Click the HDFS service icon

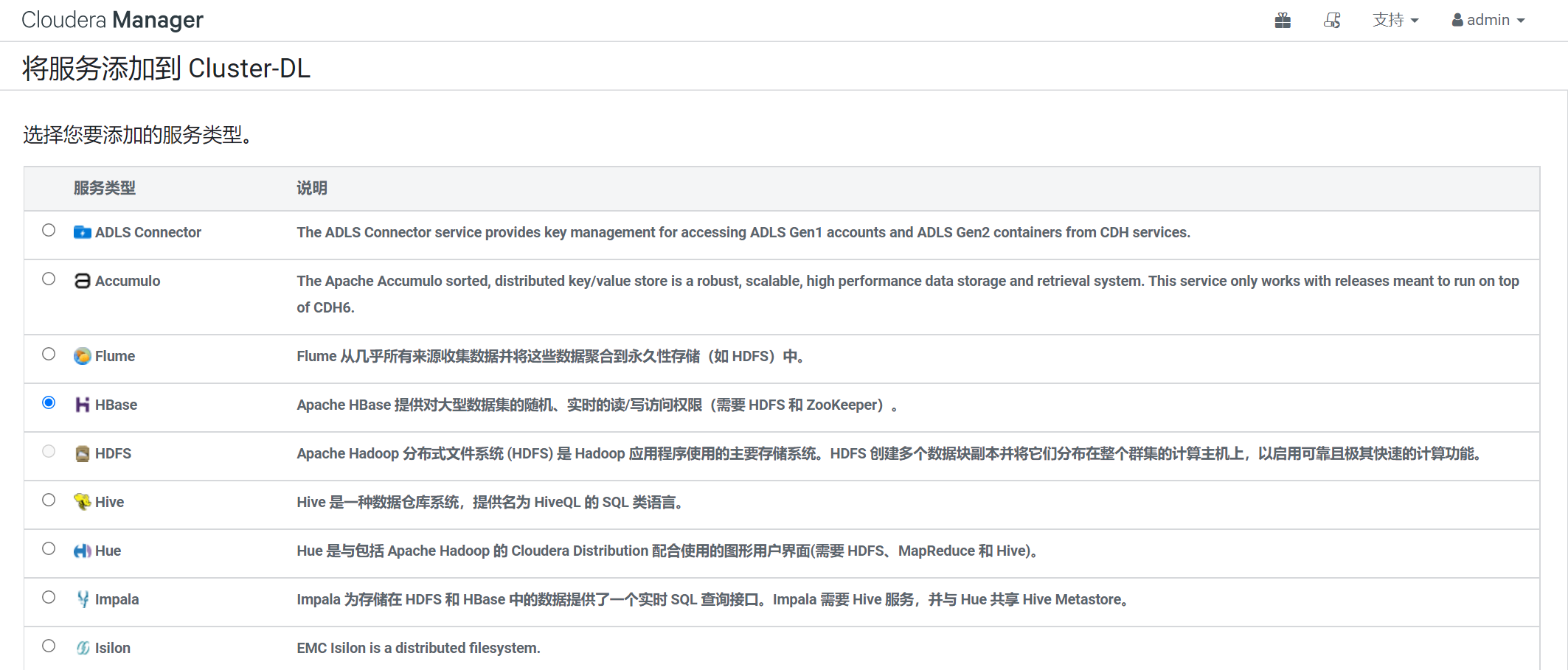point(83,454)
